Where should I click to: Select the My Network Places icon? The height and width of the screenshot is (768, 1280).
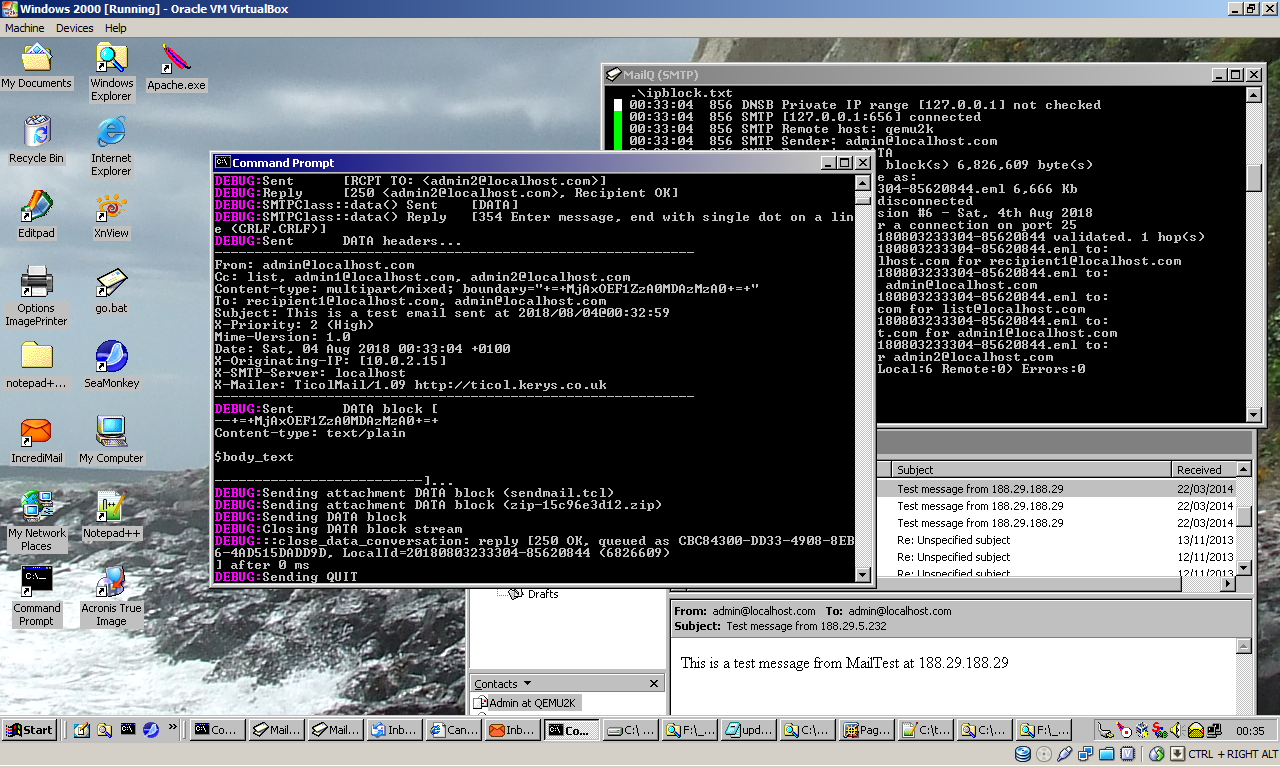[36, 521]
